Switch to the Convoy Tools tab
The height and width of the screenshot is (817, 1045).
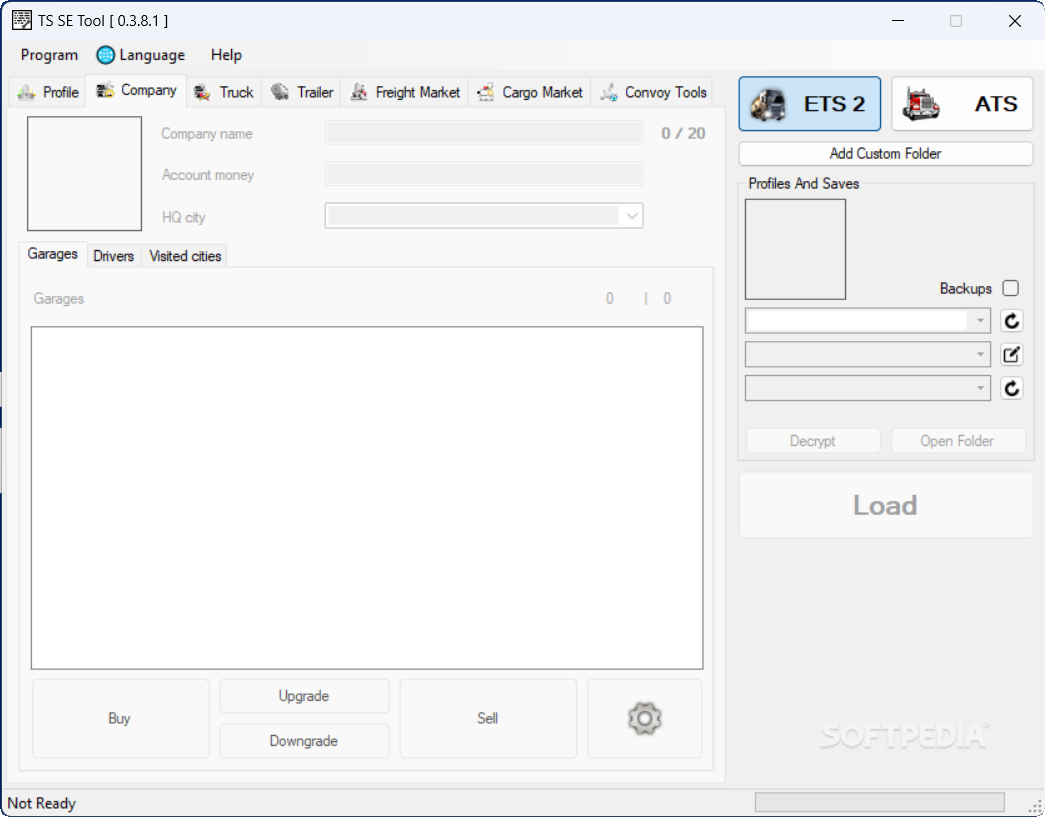652,92
